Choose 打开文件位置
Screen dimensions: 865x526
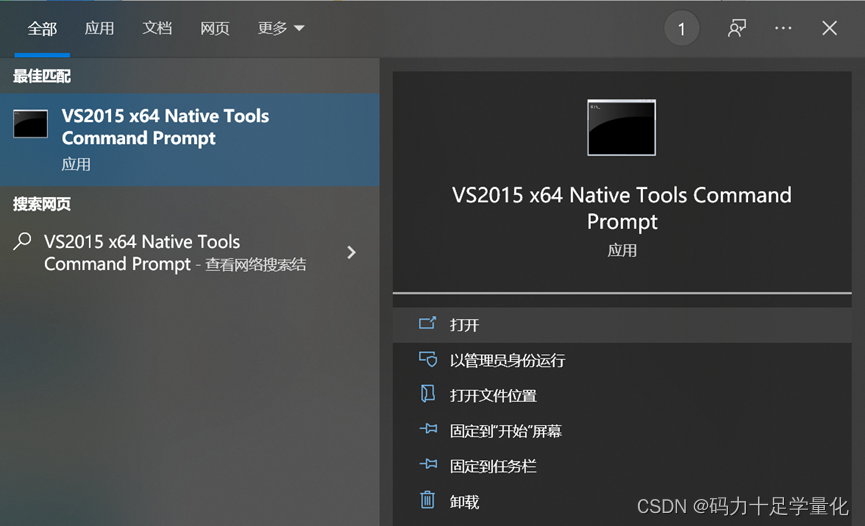click(622, 396)
